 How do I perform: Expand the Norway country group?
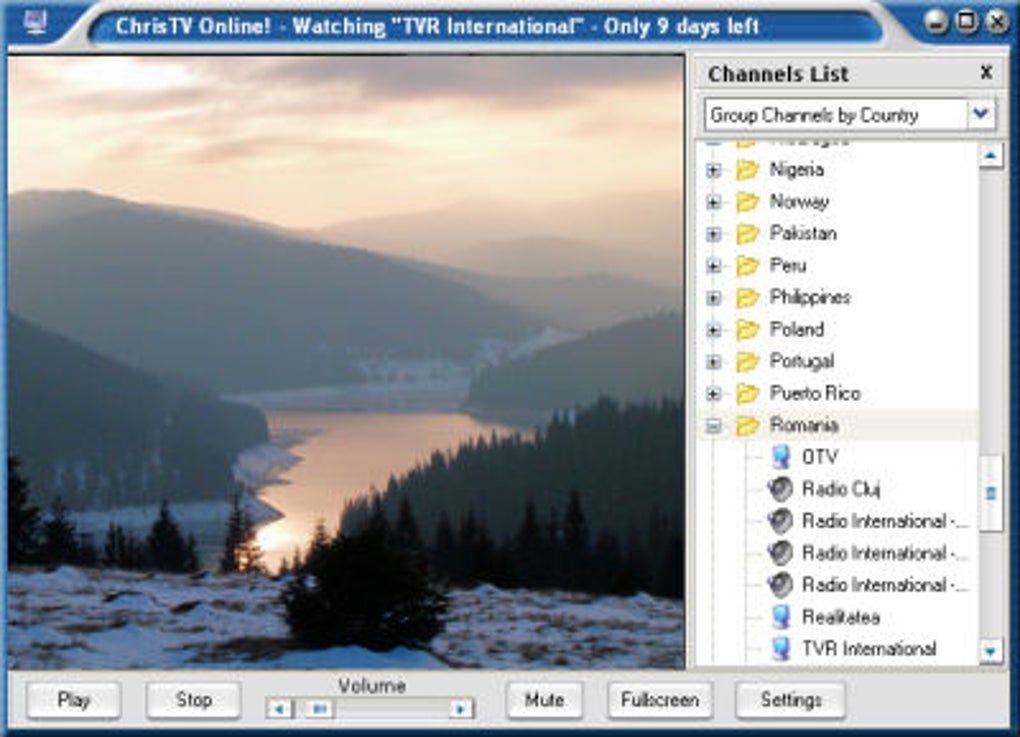coord(714,202)
